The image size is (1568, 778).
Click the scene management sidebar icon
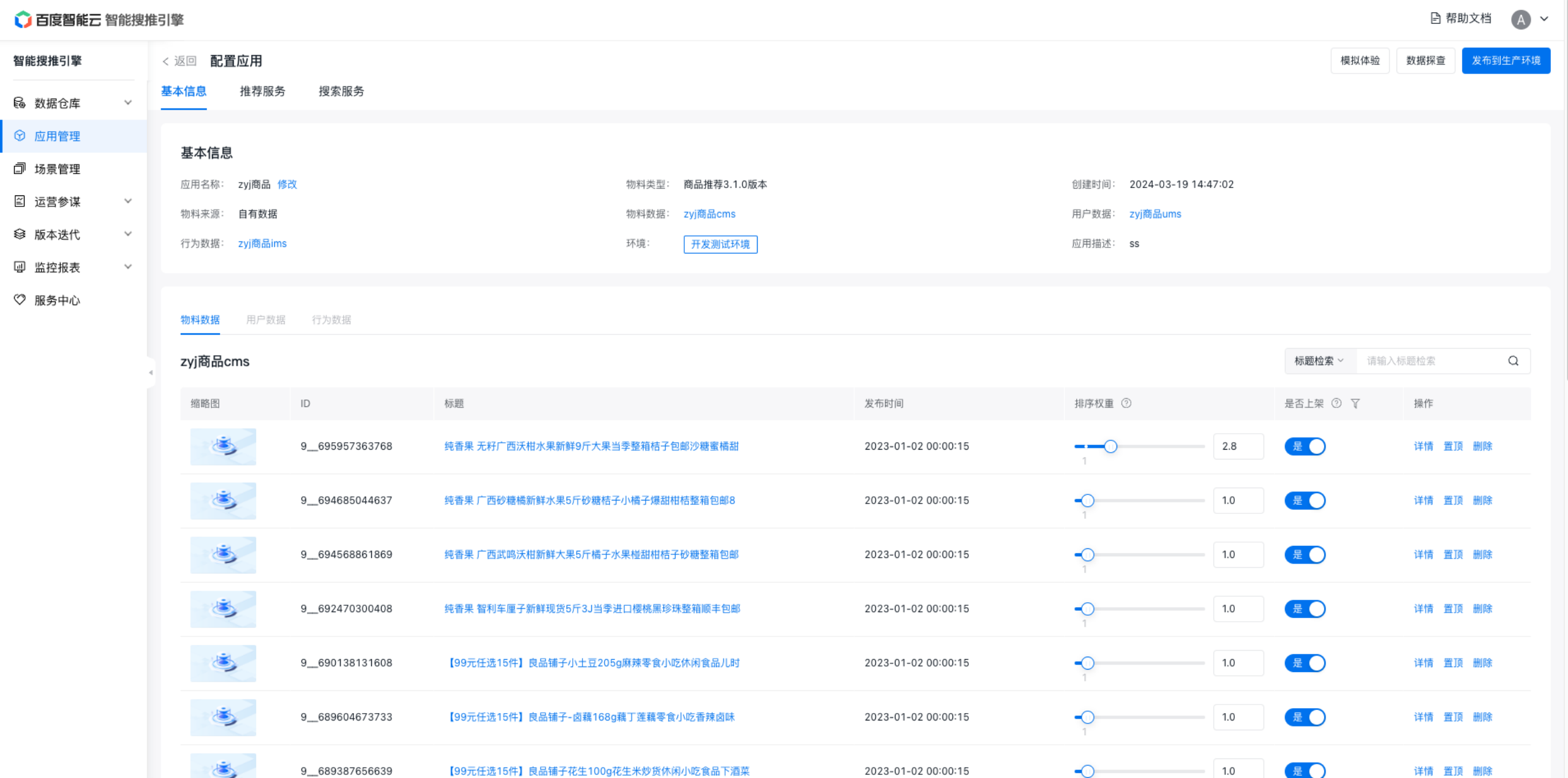pos(20,168)
